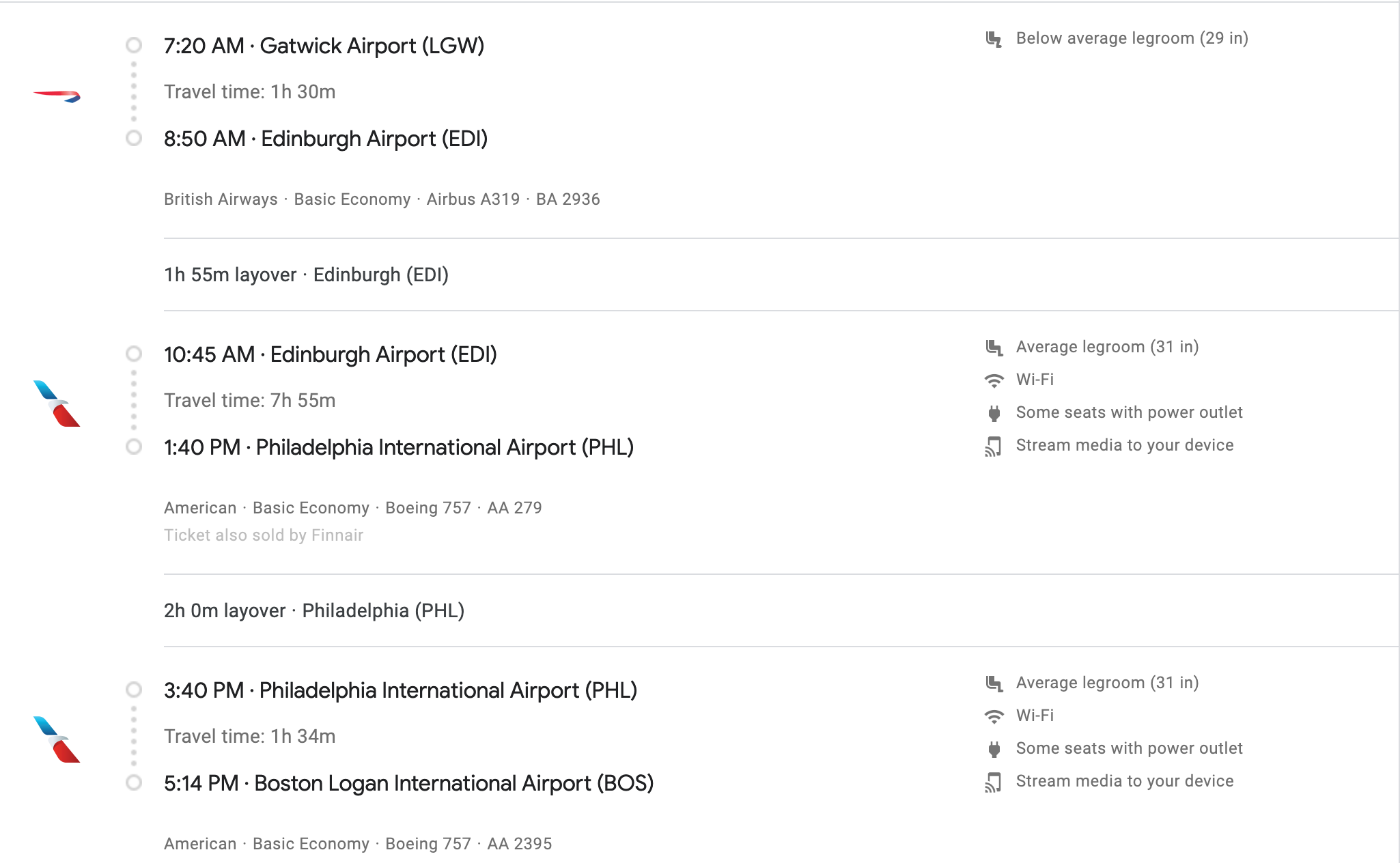Click the Gatwick departure circle marker
The width and height of the screenshot is (1400, 863).
click(x=134, y=45)
